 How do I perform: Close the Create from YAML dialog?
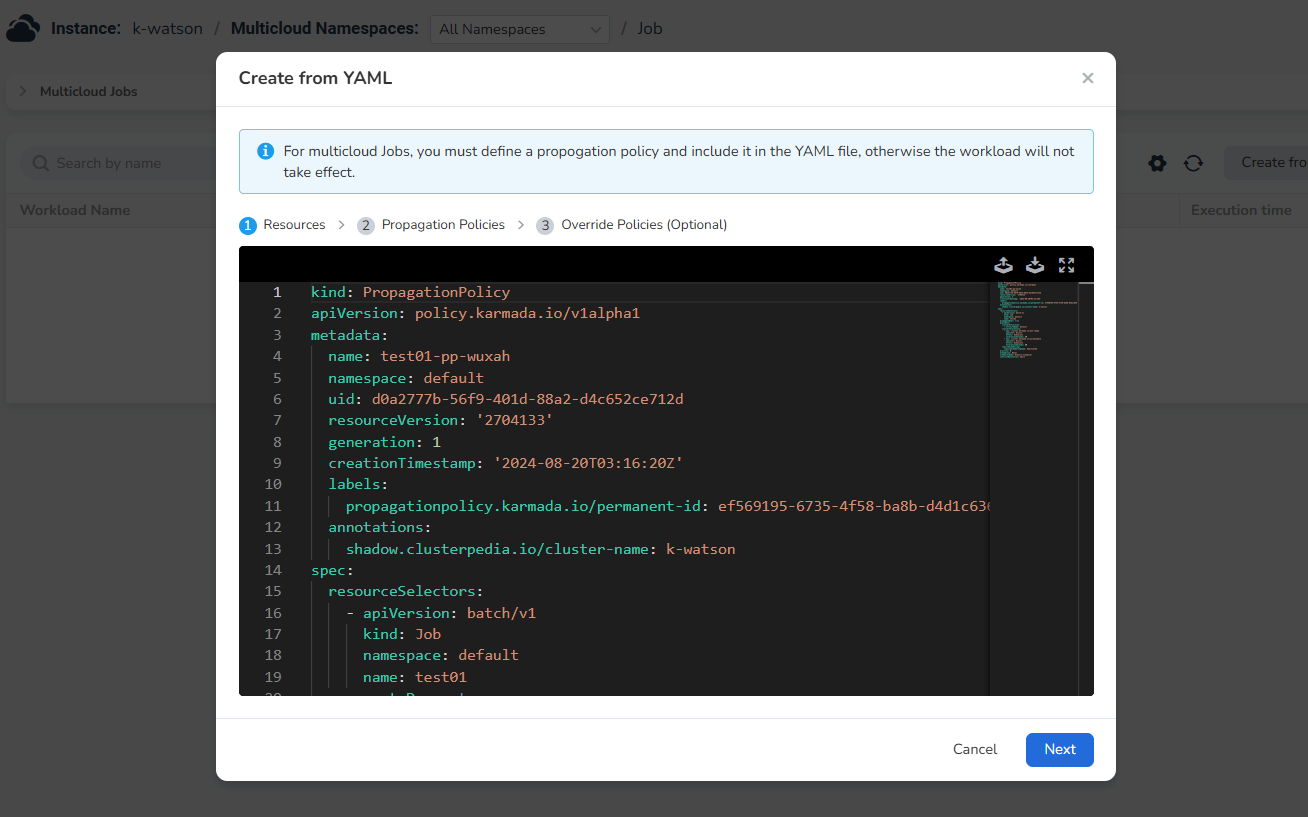click(1087, 78)
